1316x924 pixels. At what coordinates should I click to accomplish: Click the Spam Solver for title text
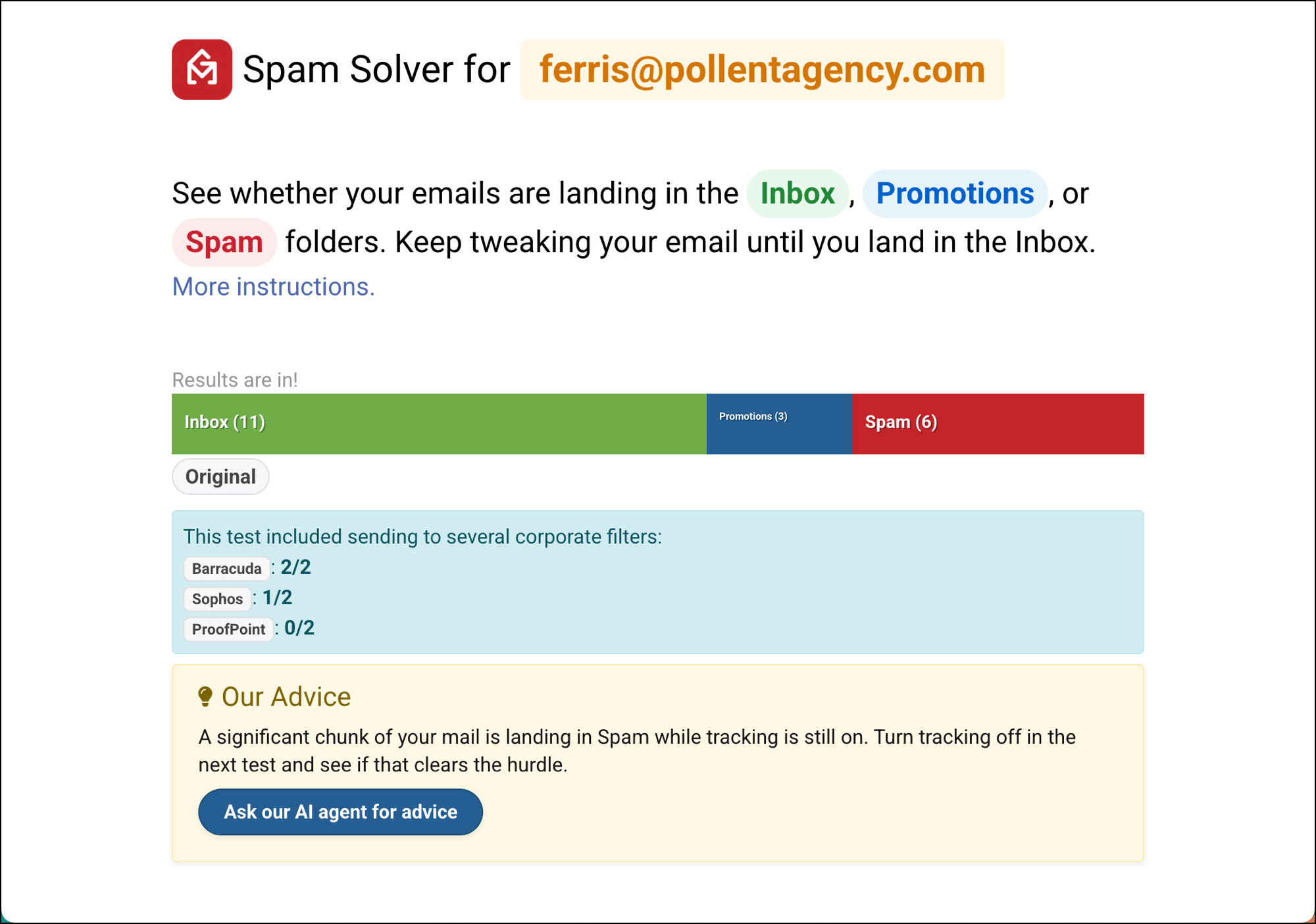coord(376,70)
